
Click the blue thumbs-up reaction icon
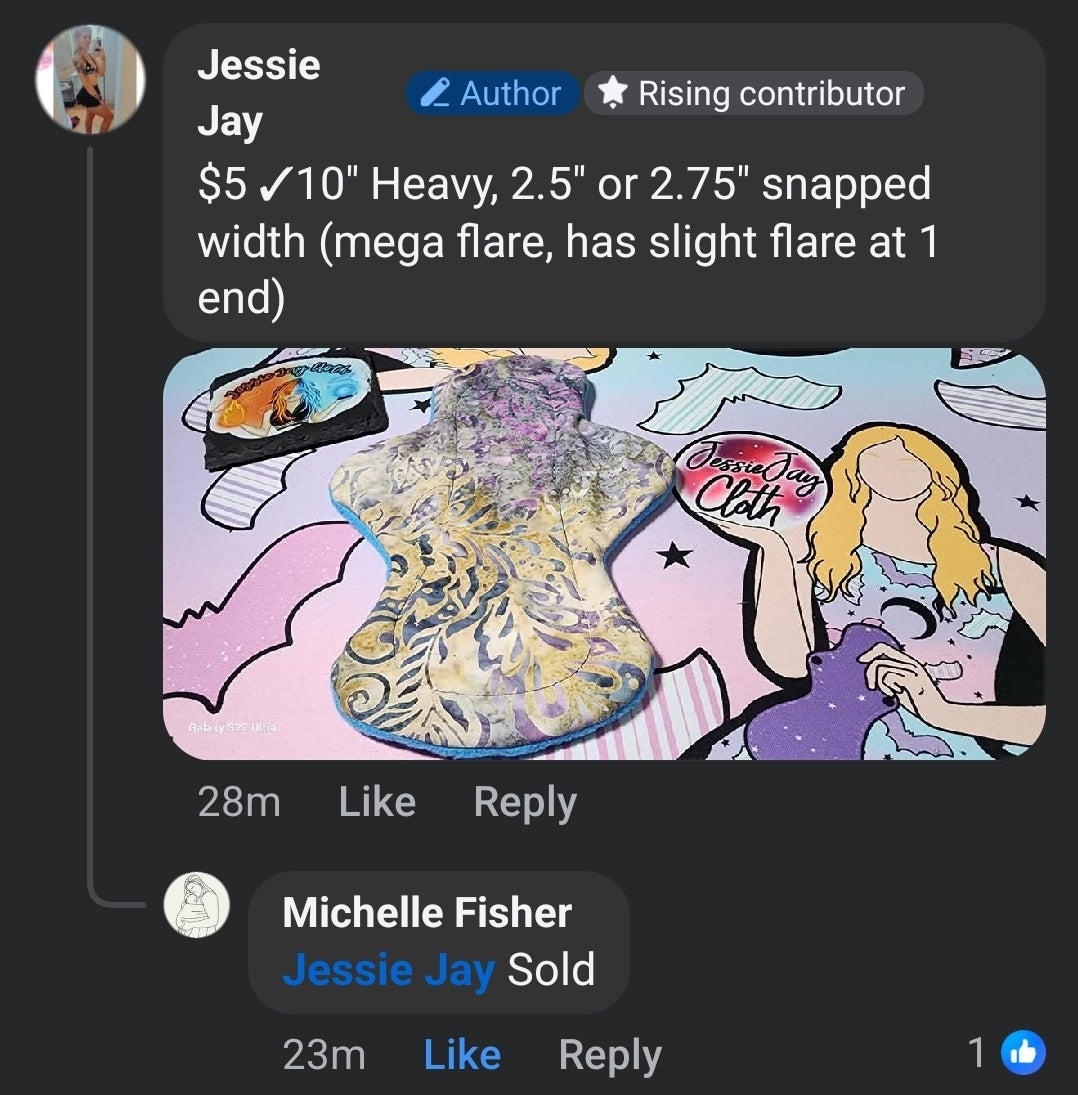(x=1022, y=1052)
